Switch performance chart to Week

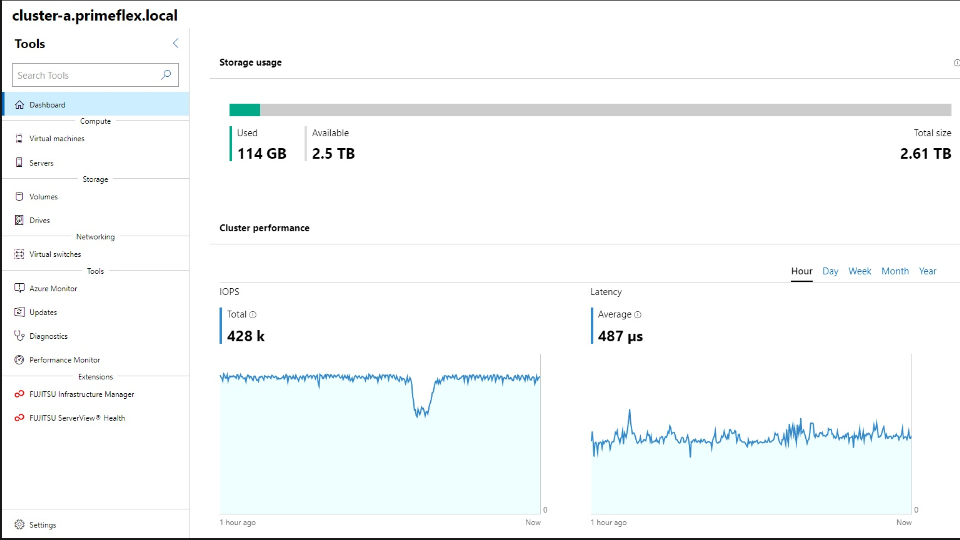(x=859, y=271)
